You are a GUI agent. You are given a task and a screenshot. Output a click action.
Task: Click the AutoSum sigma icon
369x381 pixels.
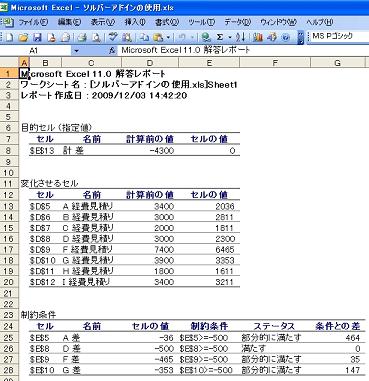[x=220, y=37]
